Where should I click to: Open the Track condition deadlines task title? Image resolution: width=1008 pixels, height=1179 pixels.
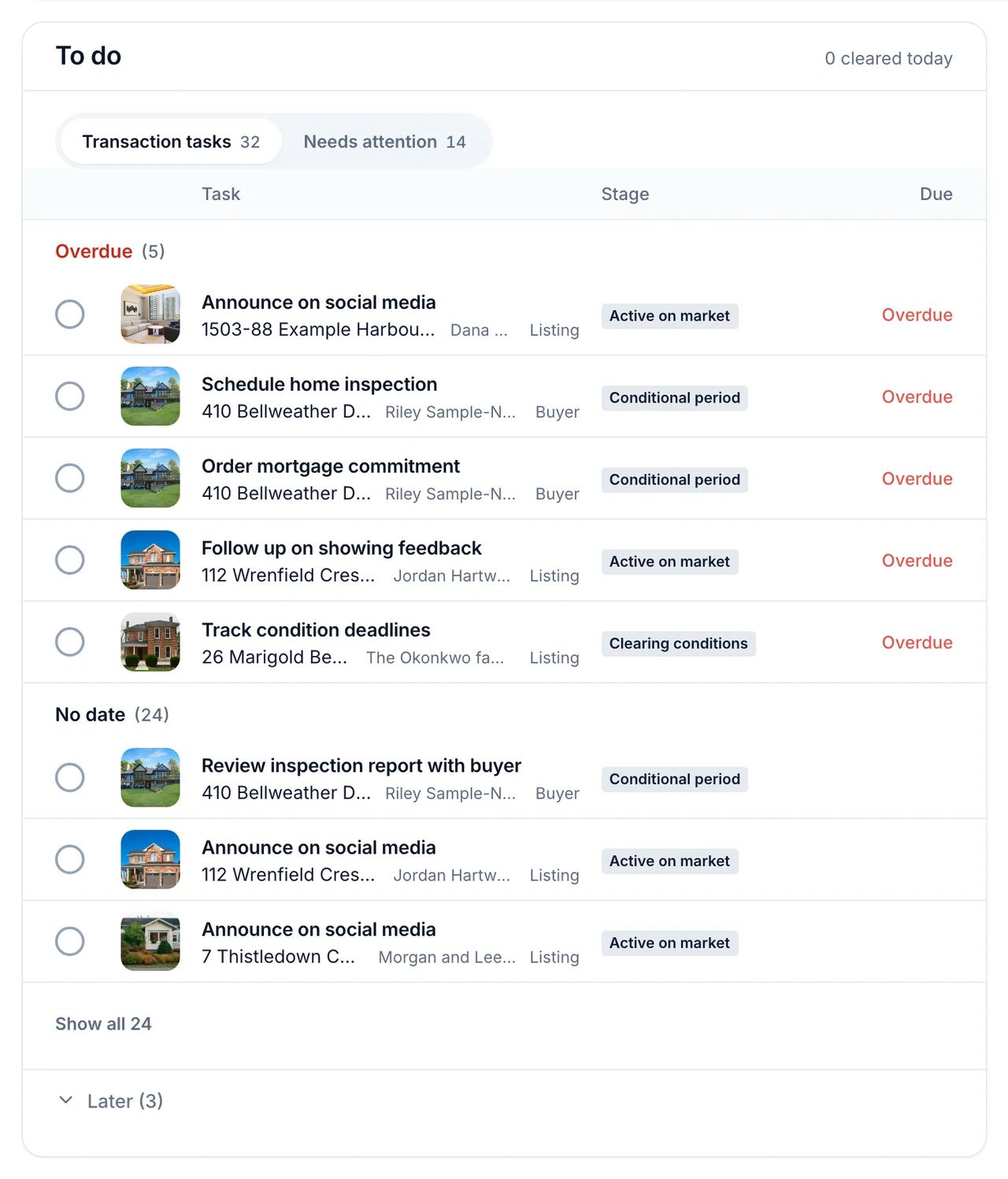[x=316, y=630]
